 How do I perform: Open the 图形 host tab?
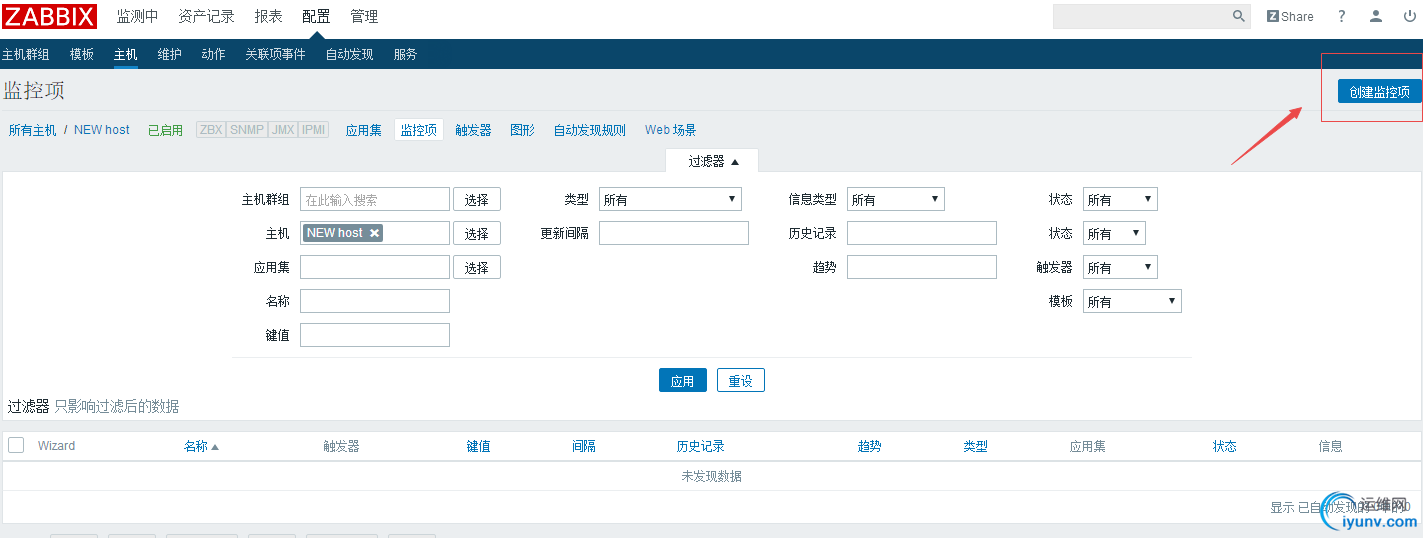tap(522, 130)
